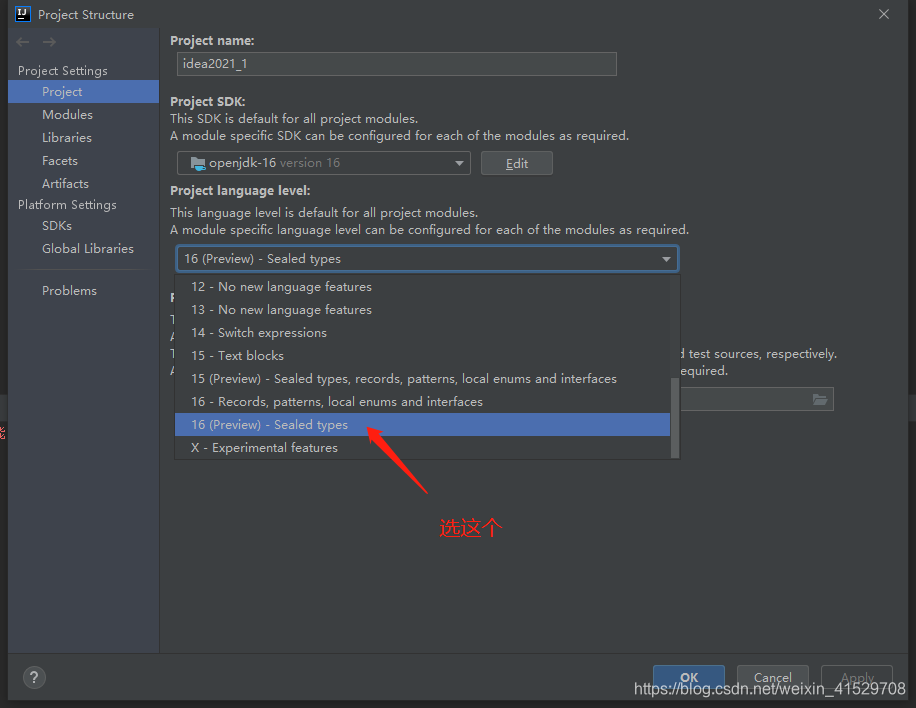Choose '16 (Preview) - Sealed types' list item

coord(422,425)
